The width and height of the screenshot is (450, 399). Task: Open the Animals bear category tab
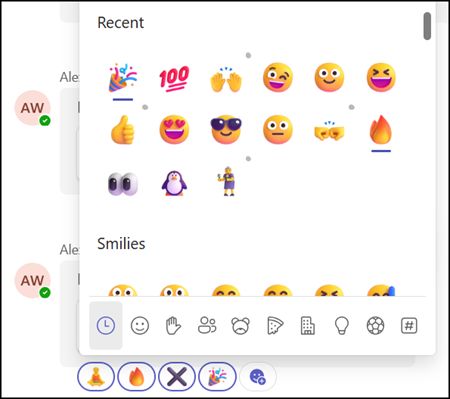tap(241, 326)
